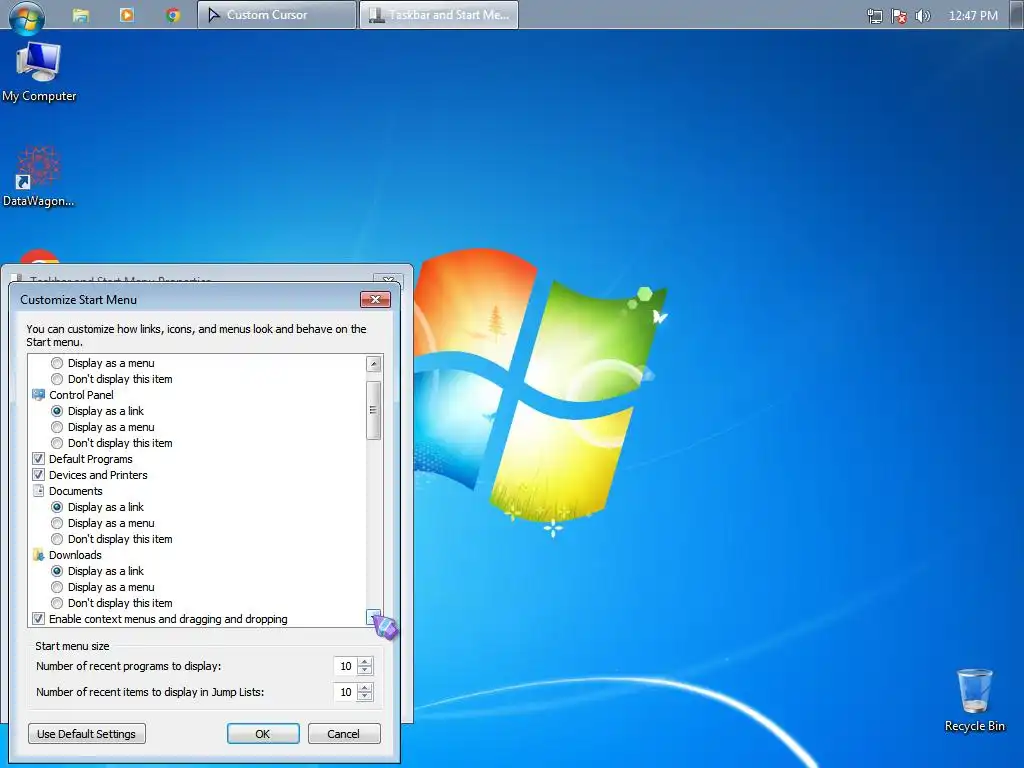
Task: Select Control Panel Display as a link
Action: pos(57,411)
